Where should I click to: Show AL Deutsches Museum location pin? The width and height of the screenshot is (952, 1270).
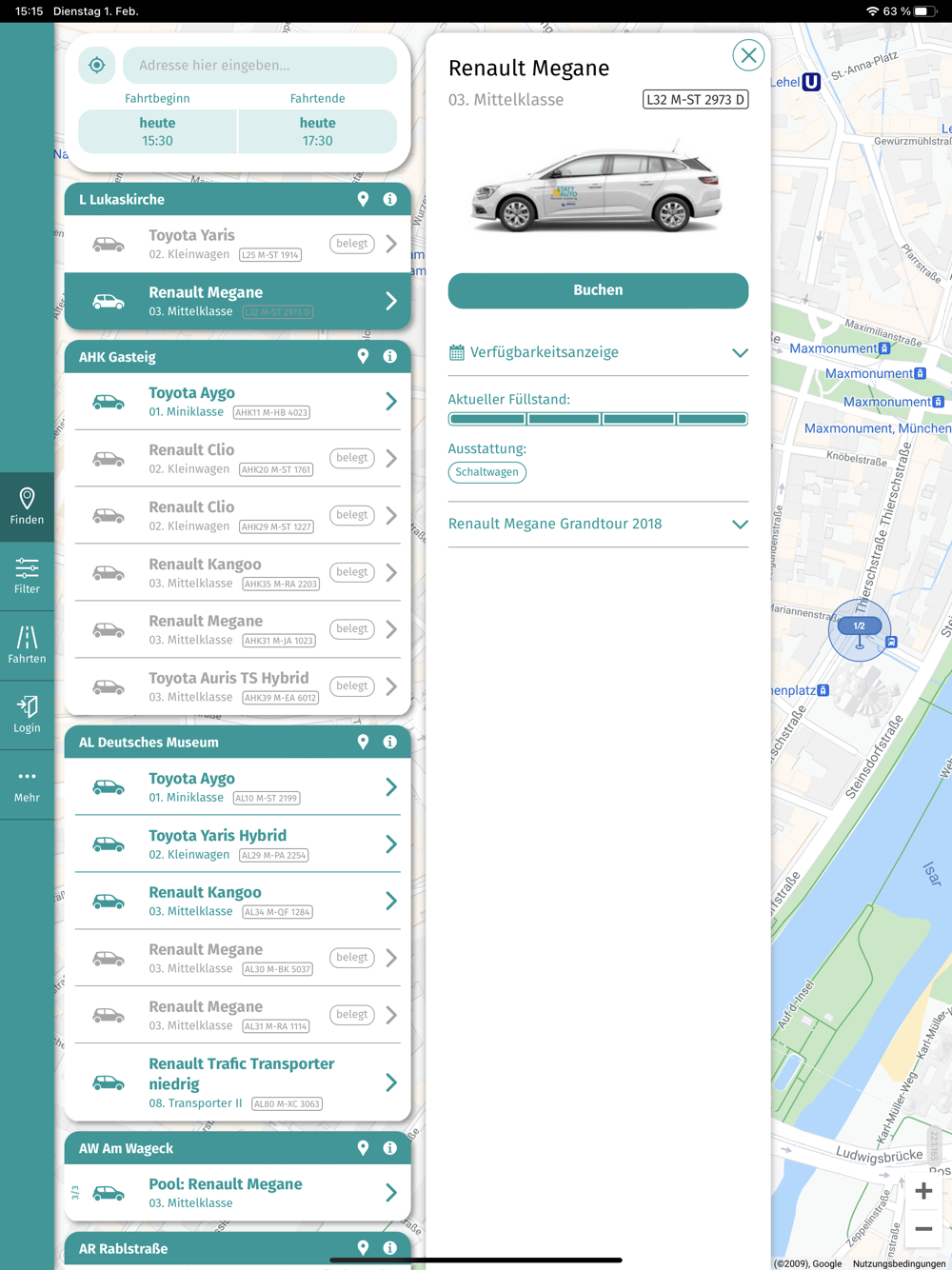[363, 742]
